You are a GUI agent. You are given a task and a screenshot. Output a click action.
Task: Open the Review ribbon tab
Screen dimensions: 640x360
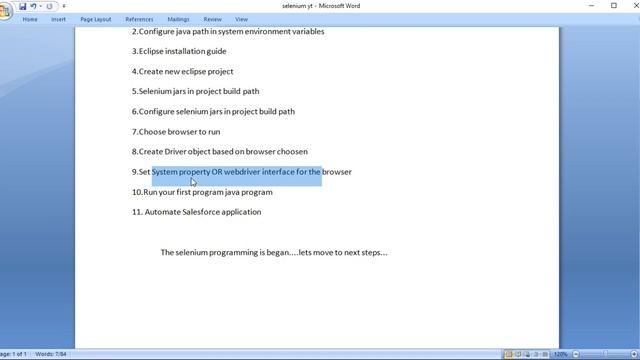[x=212, y=19]
